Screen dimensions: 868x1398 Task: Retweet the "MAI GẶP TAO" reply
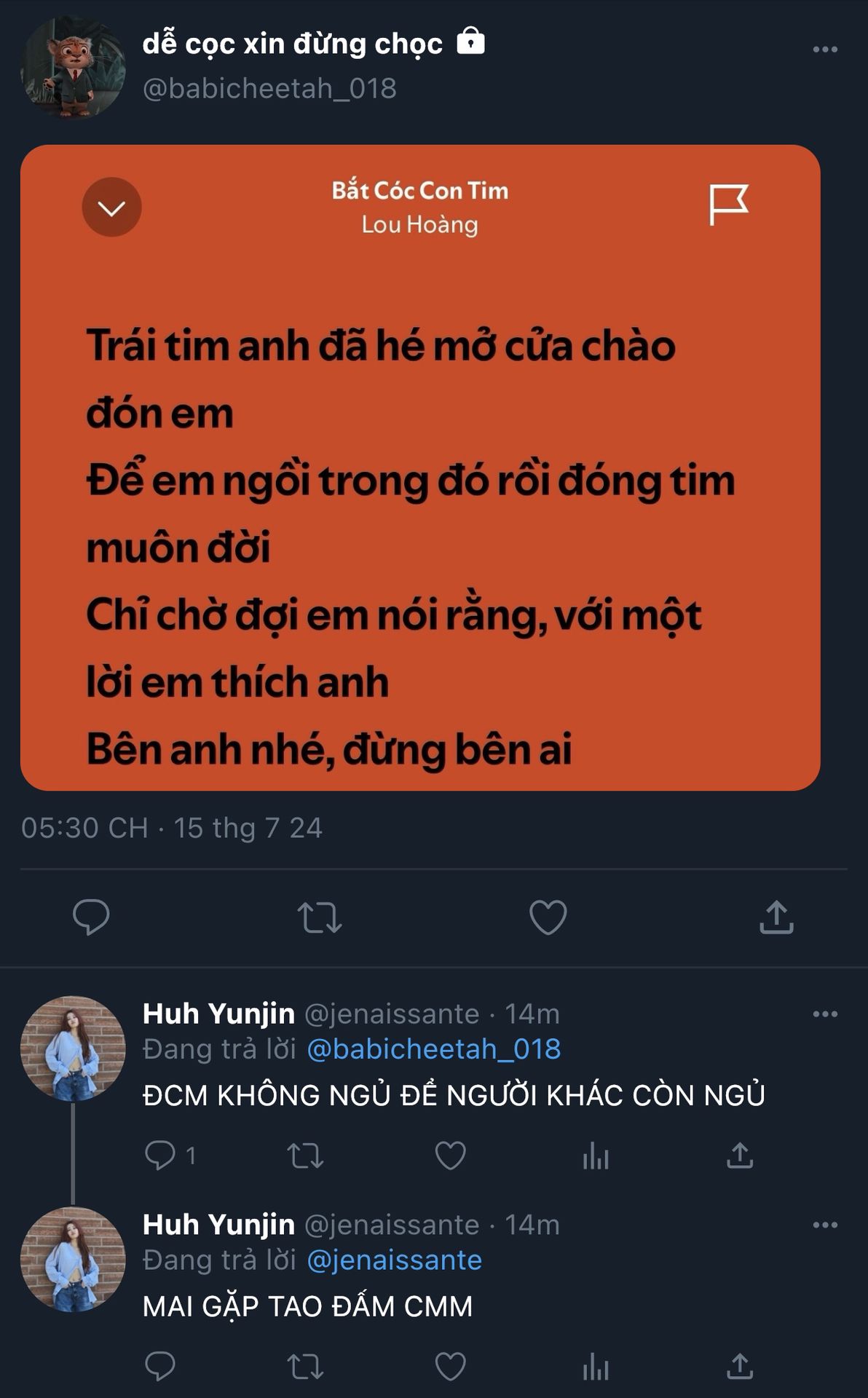(305, 1367)
